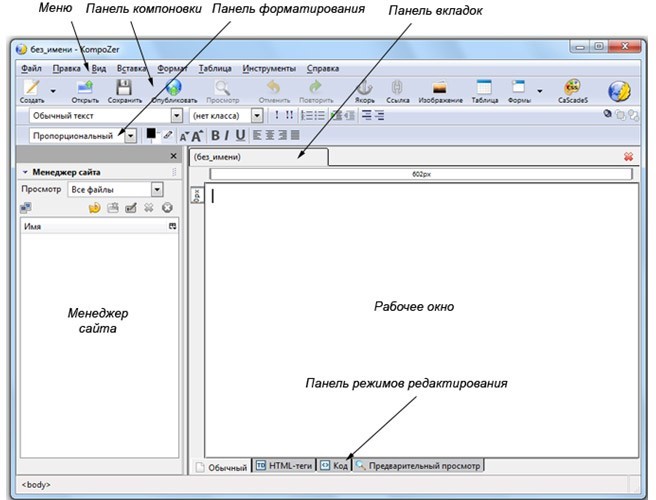Close the tab with the red X

(x=628, y=156)
